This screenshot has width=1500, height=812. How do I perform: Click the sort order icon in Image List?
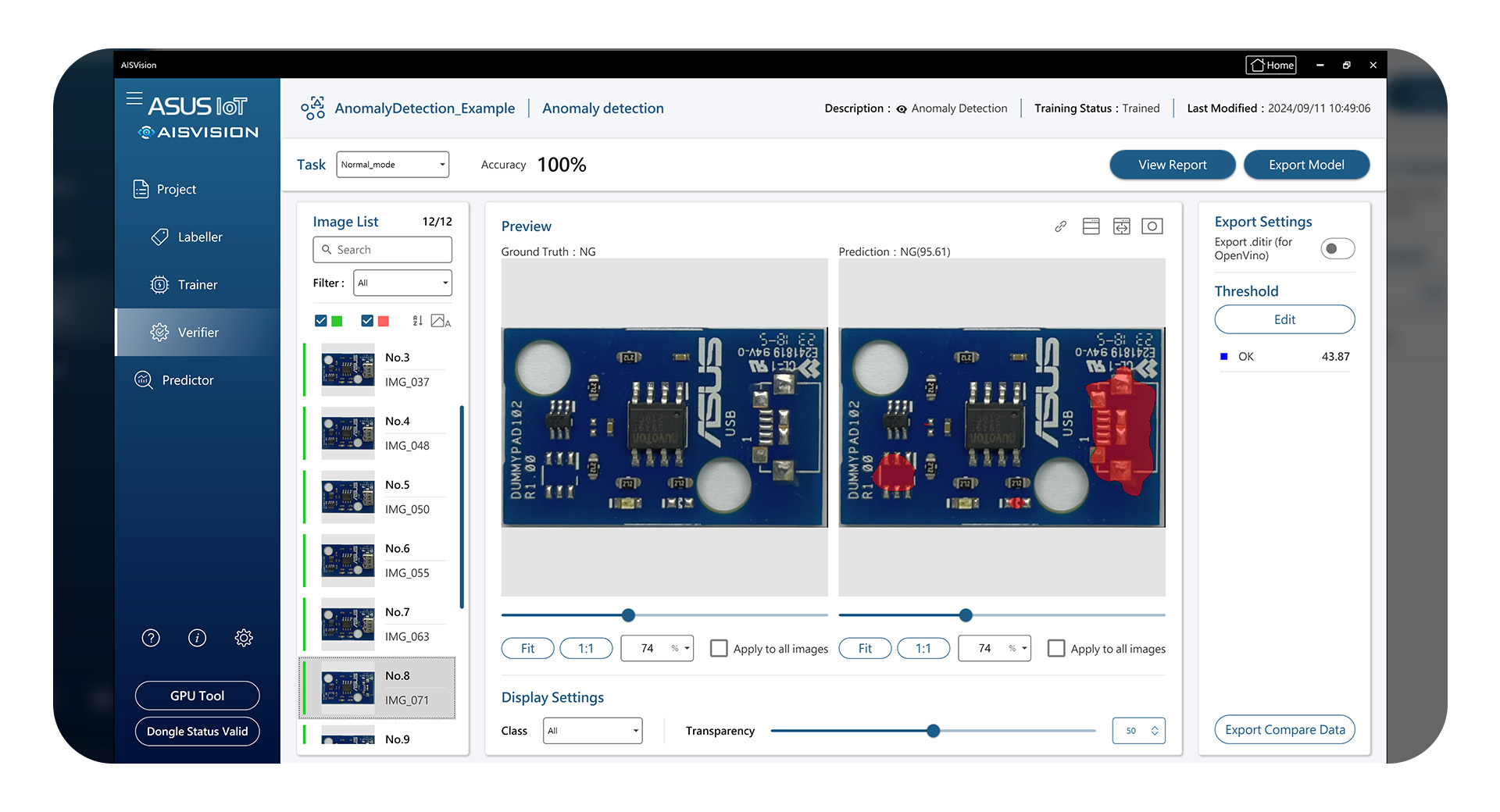pos(417,321)
